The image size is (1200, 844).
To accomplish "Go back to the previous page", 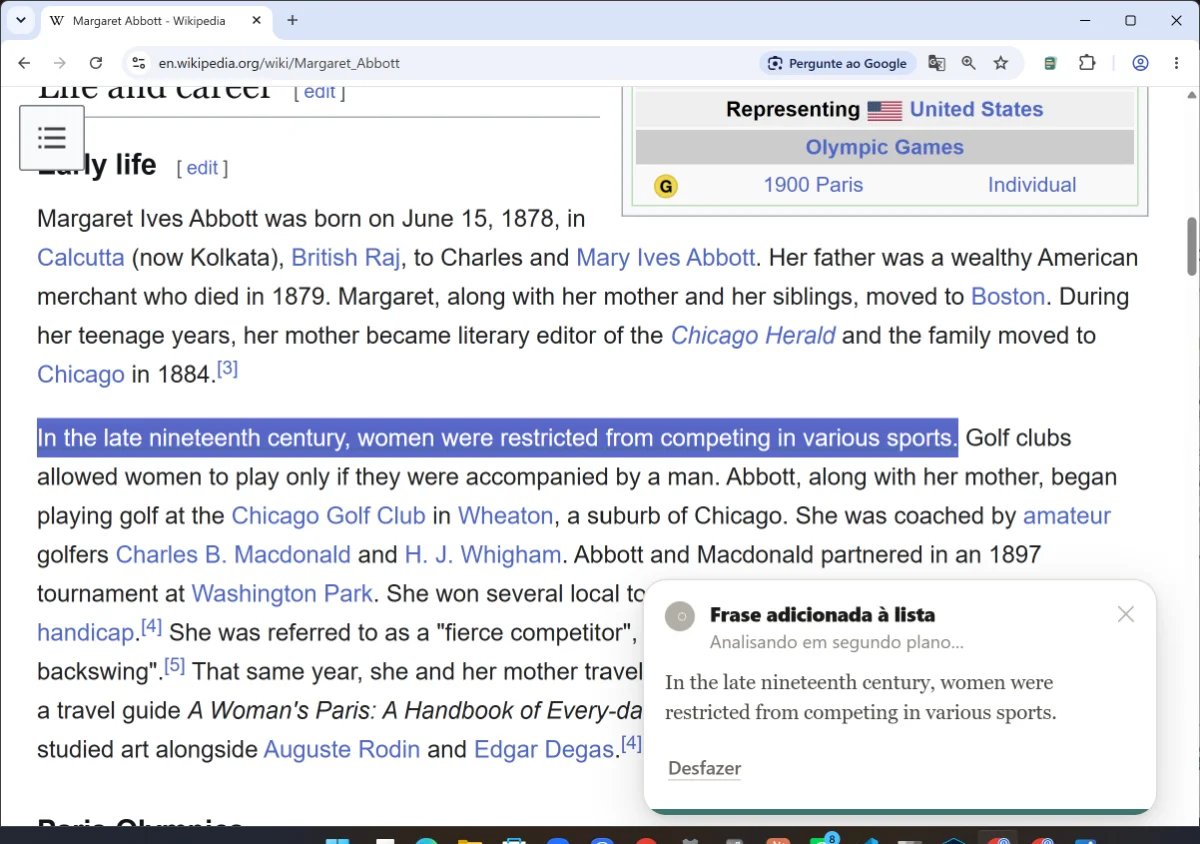I will pos(24,63).
